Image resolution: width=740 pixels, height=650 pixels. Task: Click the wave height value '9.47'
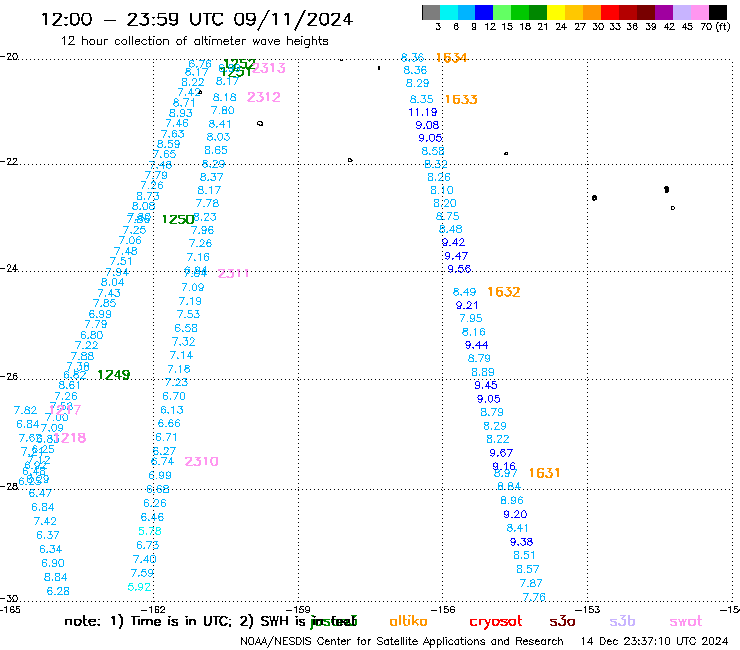pos(456,256)
